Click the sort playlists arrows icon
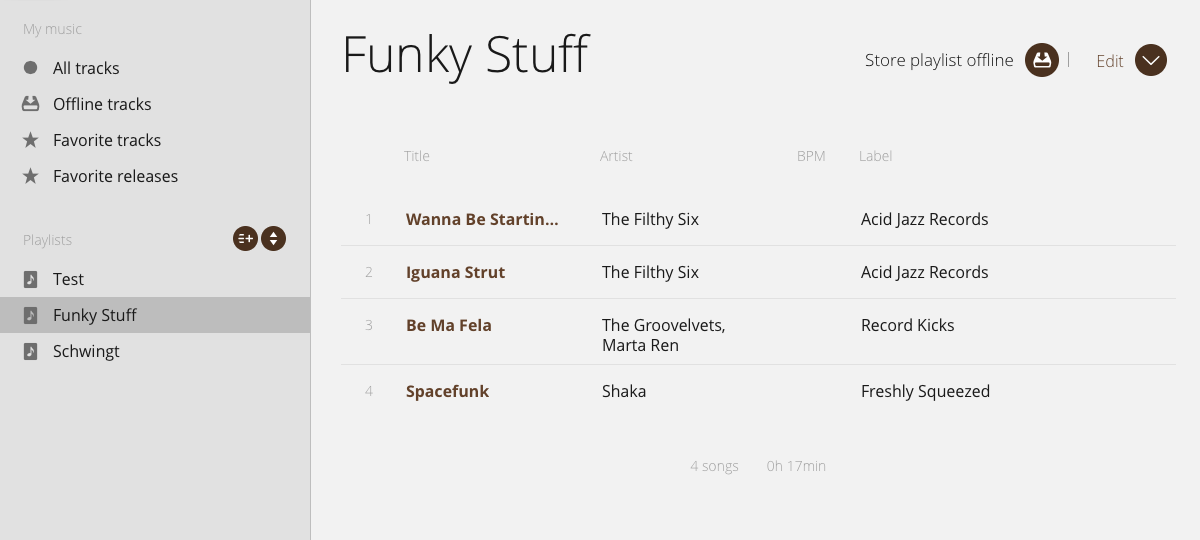 (273, 239)
